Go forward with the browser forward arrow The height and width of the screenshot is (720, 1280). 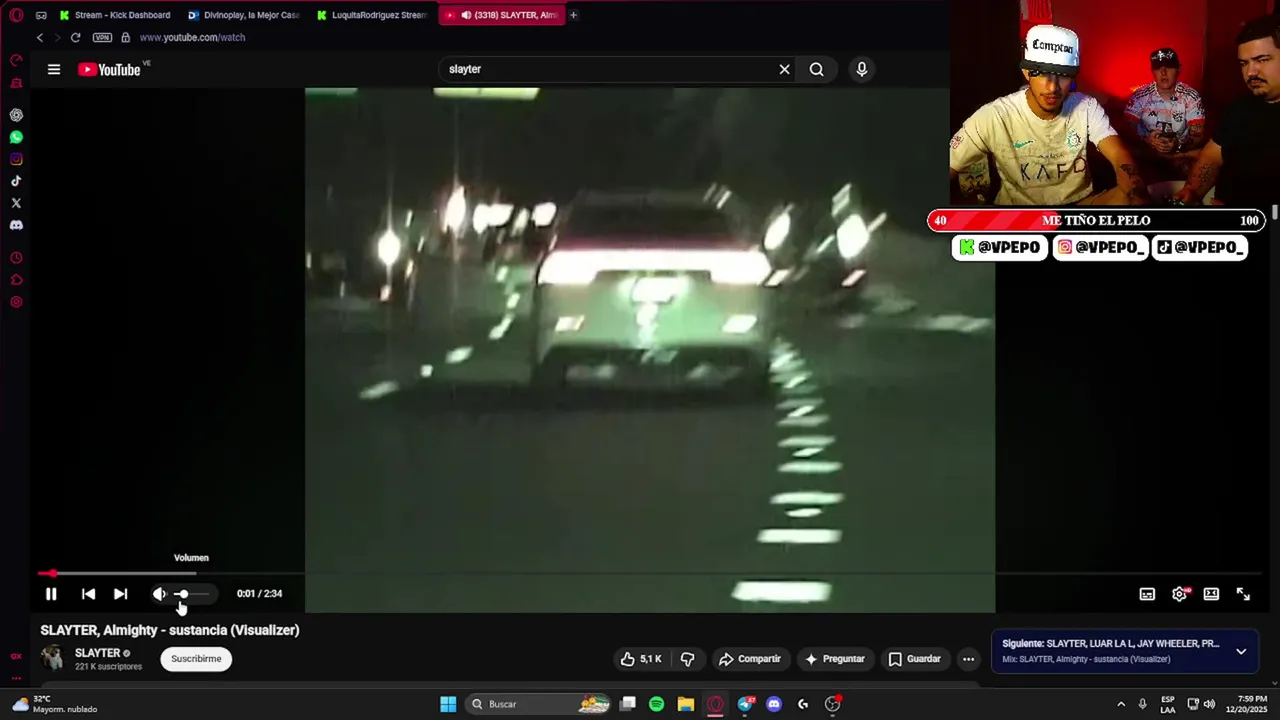(x=57, y=37)
